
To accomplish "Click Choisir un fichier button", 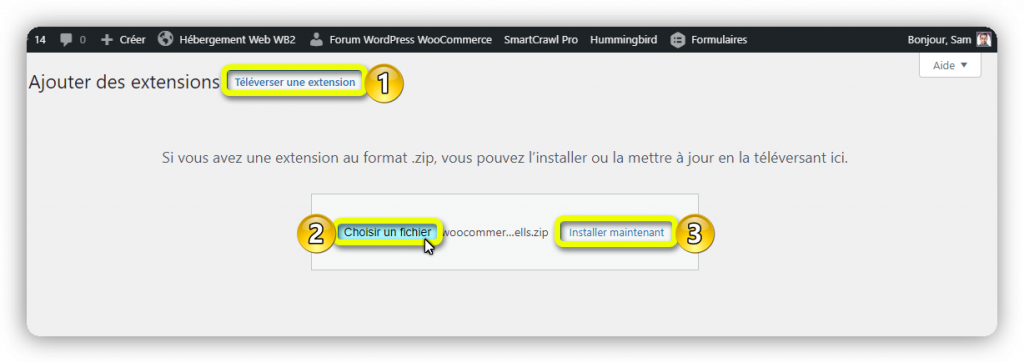I will coord(387,232).
